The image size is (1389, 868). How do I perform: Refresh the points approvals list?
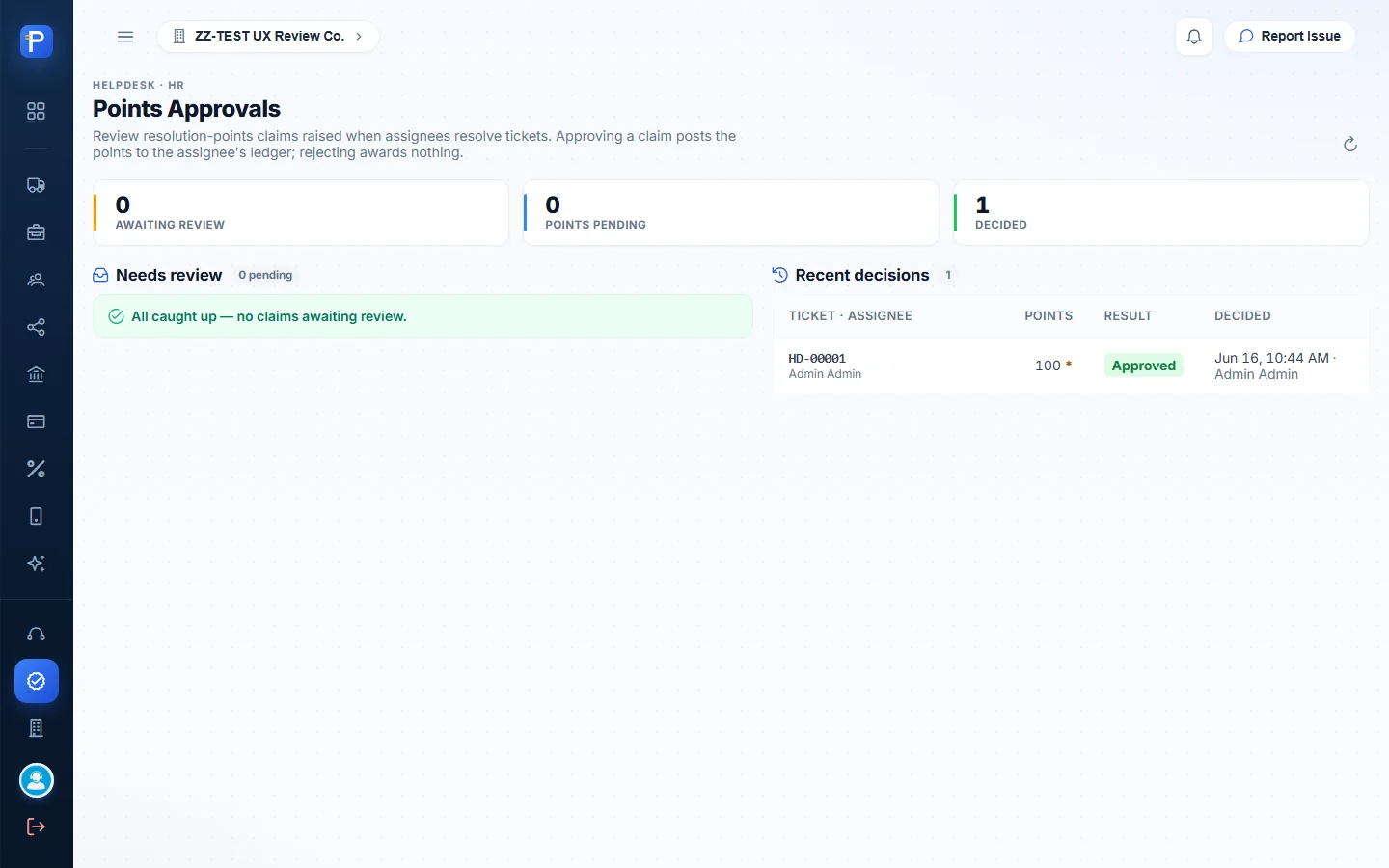point(1350,144)
